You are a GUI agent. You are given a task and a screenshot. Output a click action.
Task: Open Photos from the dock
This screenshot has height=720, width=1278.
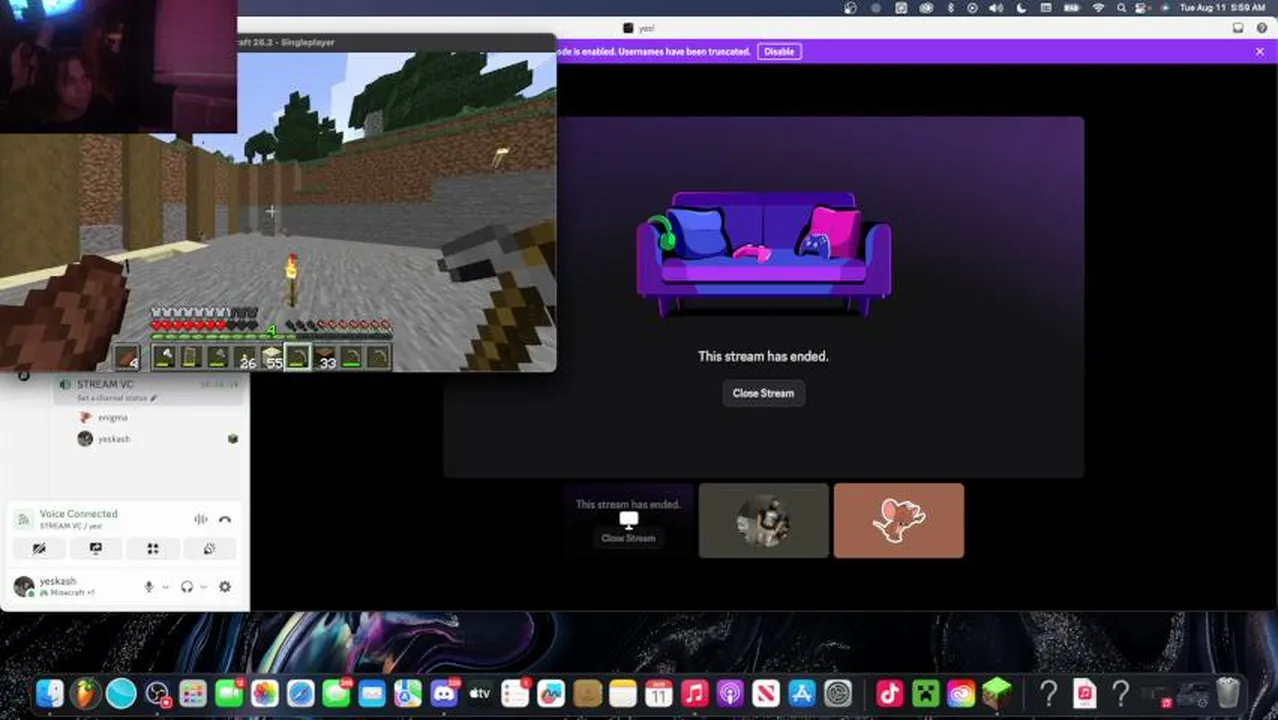coord(265,693)
